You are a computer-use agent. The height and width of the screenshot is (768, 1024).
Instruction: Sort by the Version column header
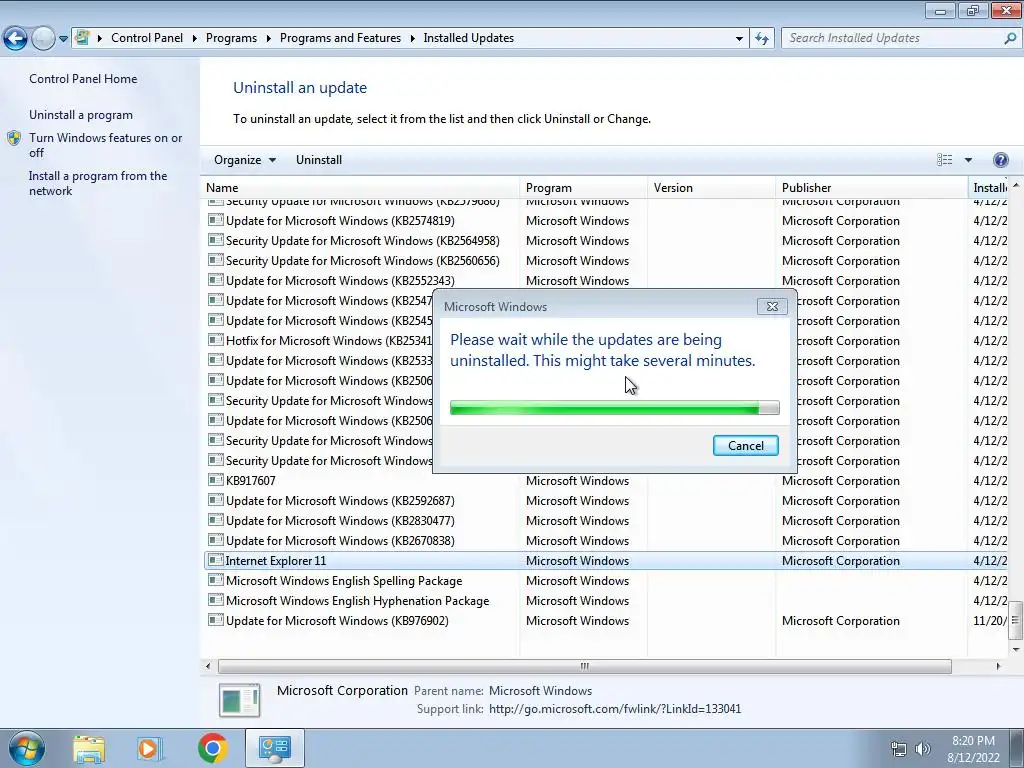(712, 187)
